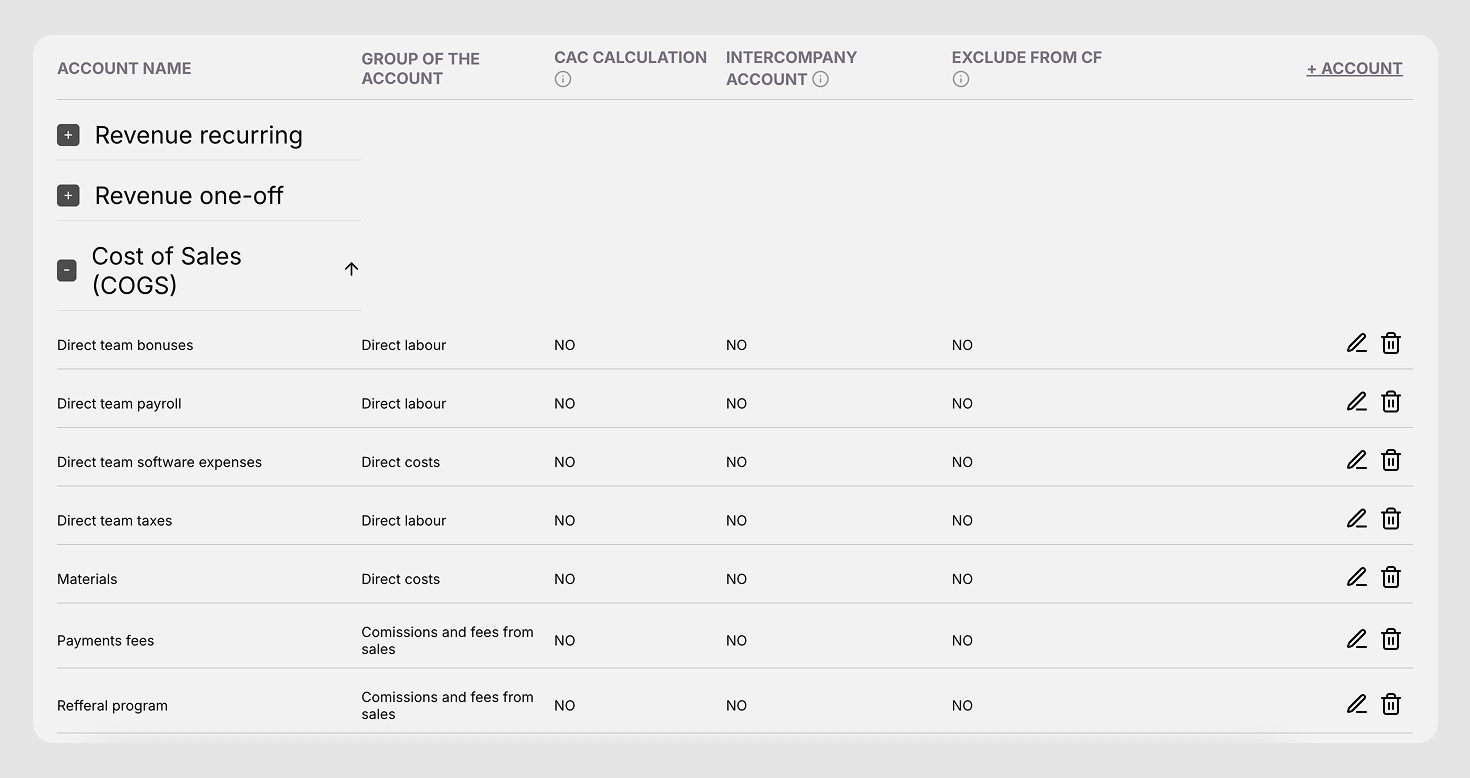
Task: Click the Exclude From CF info icon
Action: 961,79
